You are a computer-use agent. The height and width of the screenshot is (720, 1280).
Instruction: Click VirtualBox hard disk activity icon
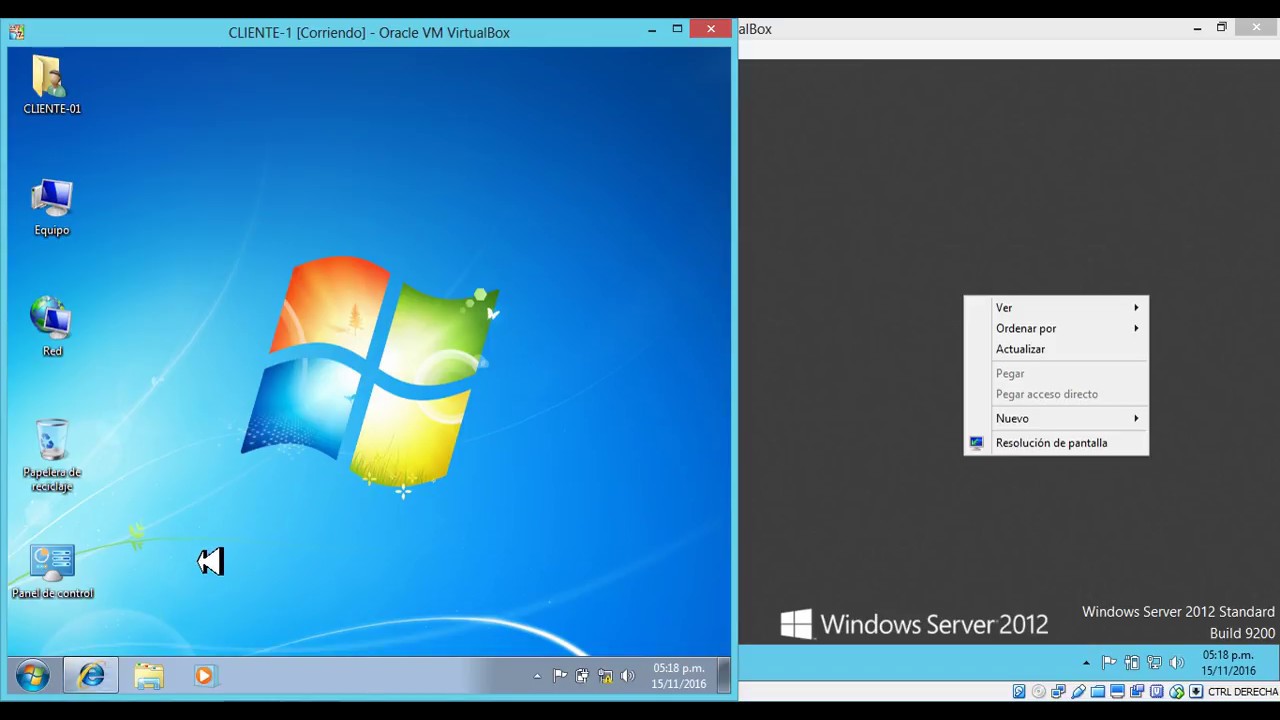click(1019, 691)
